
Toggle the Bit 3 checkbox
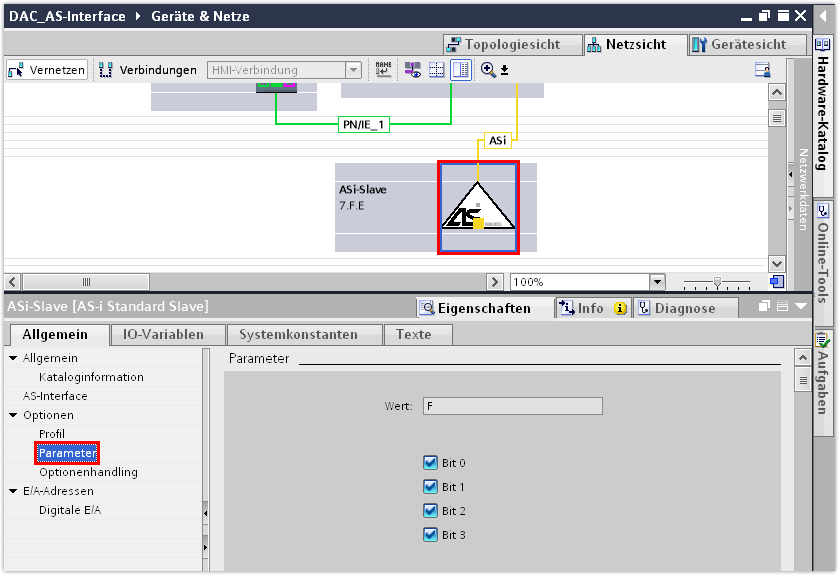tap(431, 535)
